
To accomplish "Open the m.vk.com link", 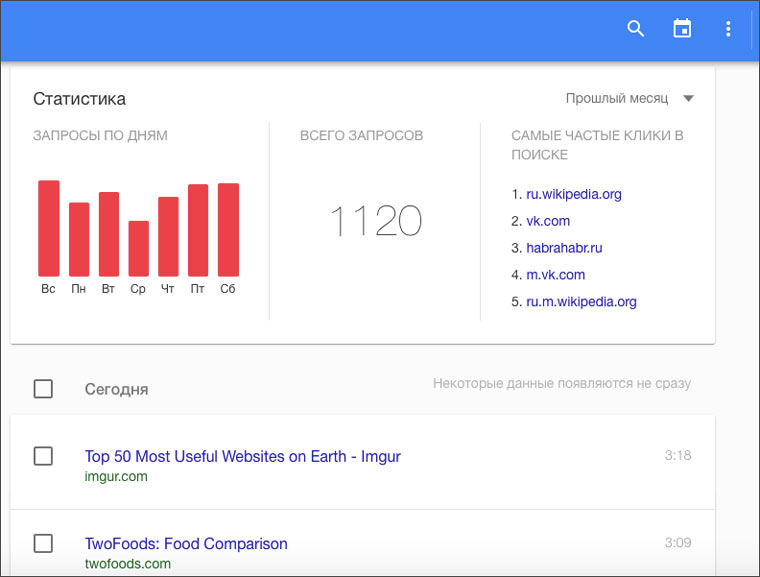I will [x=555, y=275].
